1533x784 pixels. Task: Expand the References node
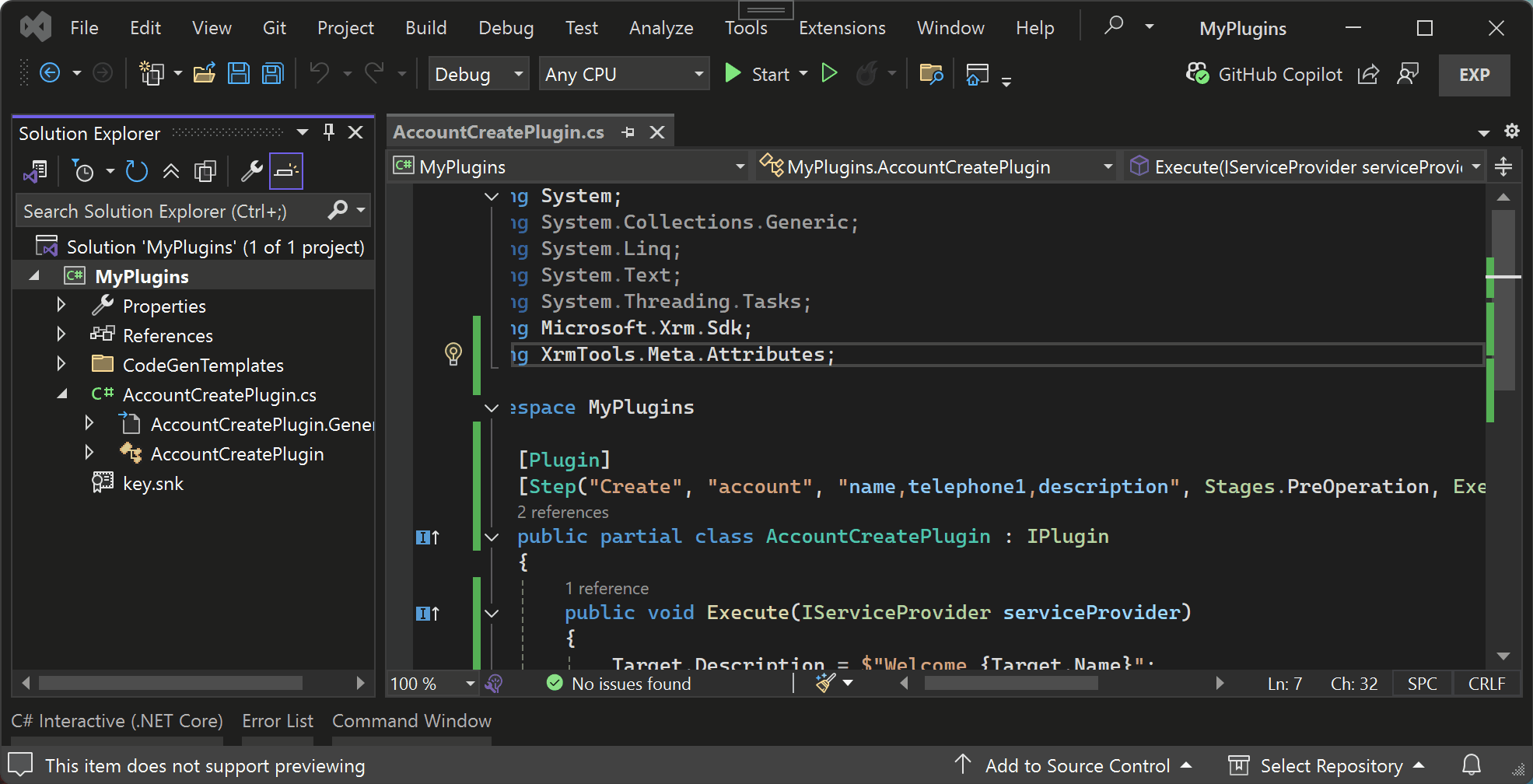point(61,334)
